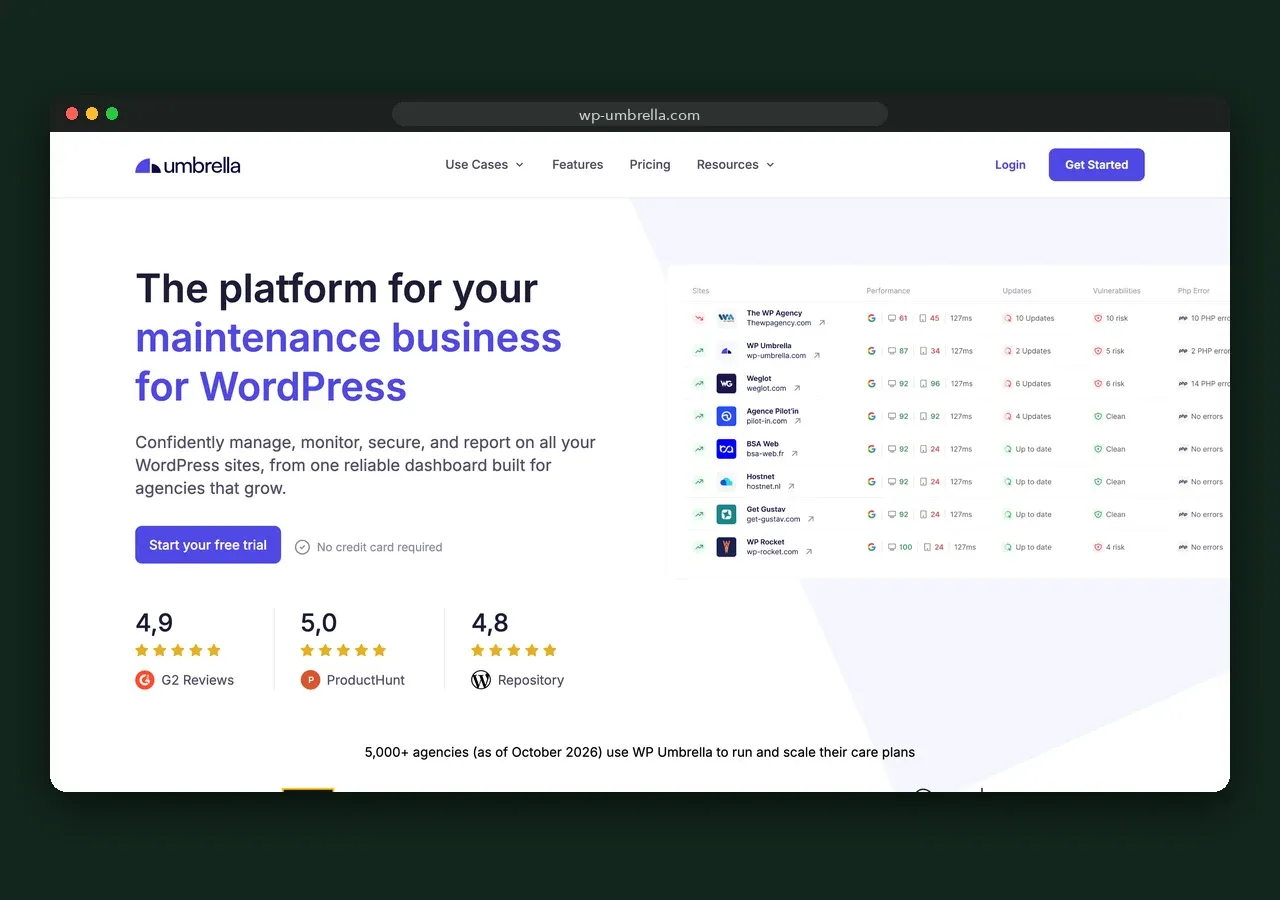The height and width of the screenshot is (900, 1280).
Task: Click the 'hostnet.nl' site URL text
Action: [x=764, y=486]
